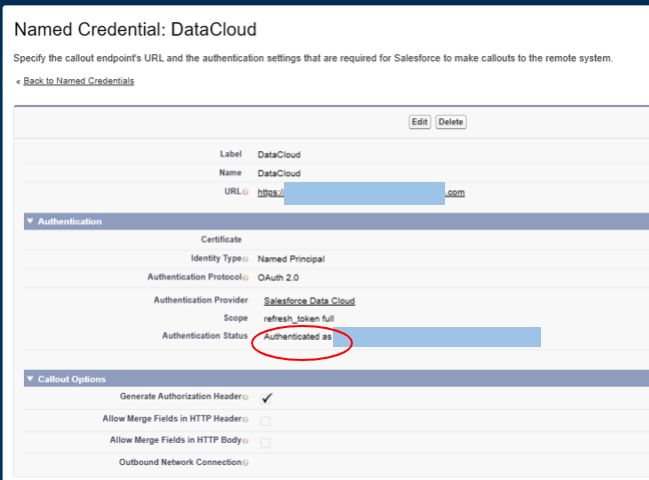Viewport: 649px width, 480px height.
Task: Click the Generate Authorization Header checkmark
Action: [x=267, y=398]
